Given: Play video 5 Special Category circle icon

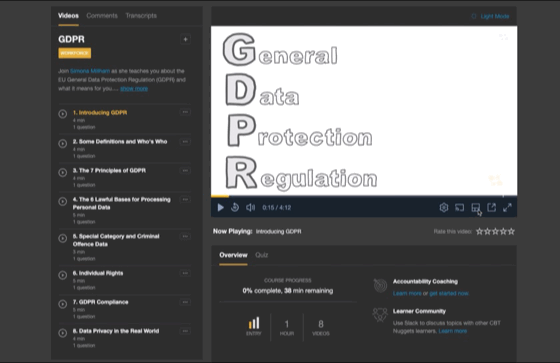Looking at the screenshot, I should pyautogui.click(x=62, y=238).
